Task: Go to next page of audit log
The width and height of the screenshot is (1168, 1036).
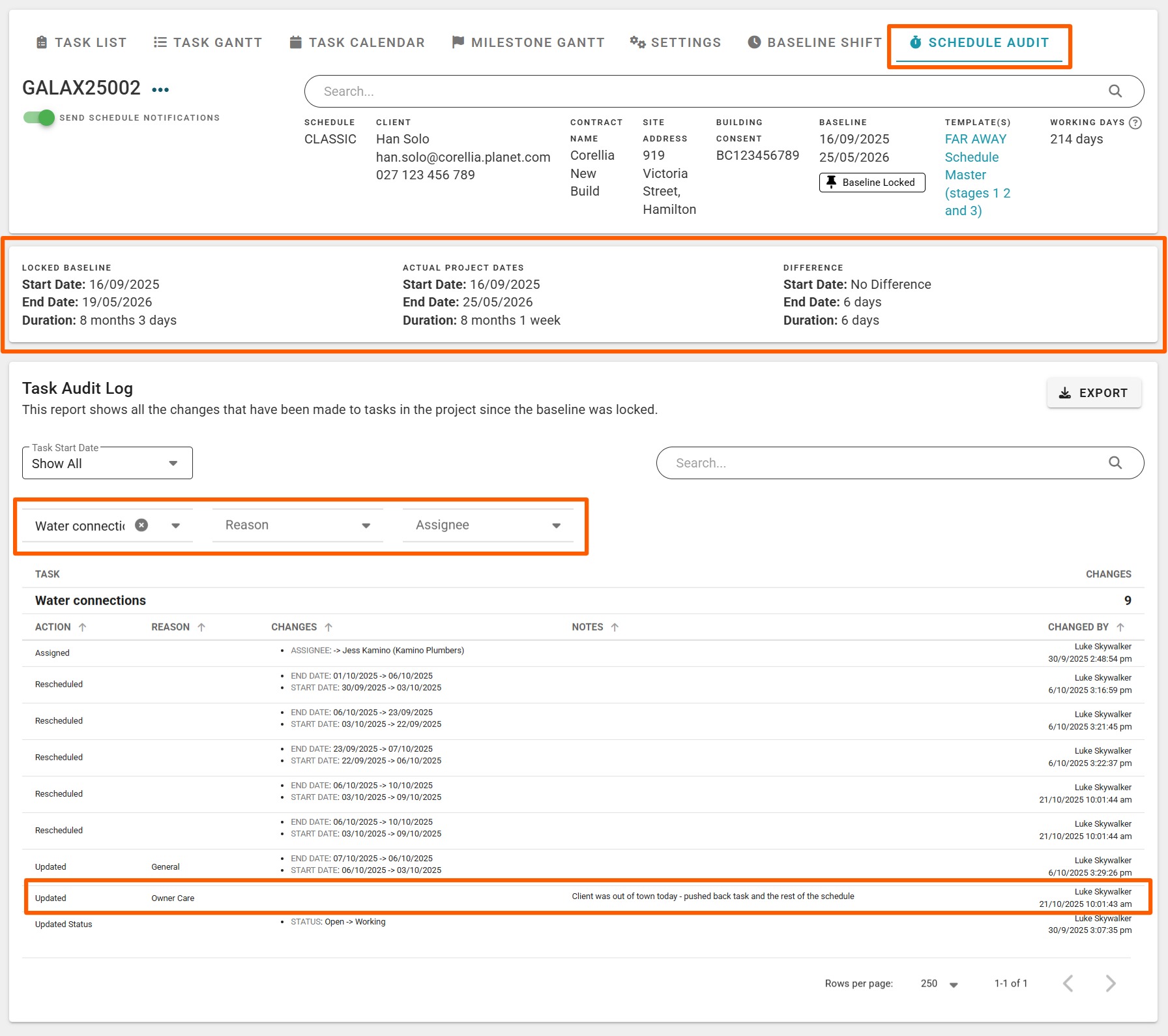Action: coord(1111,983)
